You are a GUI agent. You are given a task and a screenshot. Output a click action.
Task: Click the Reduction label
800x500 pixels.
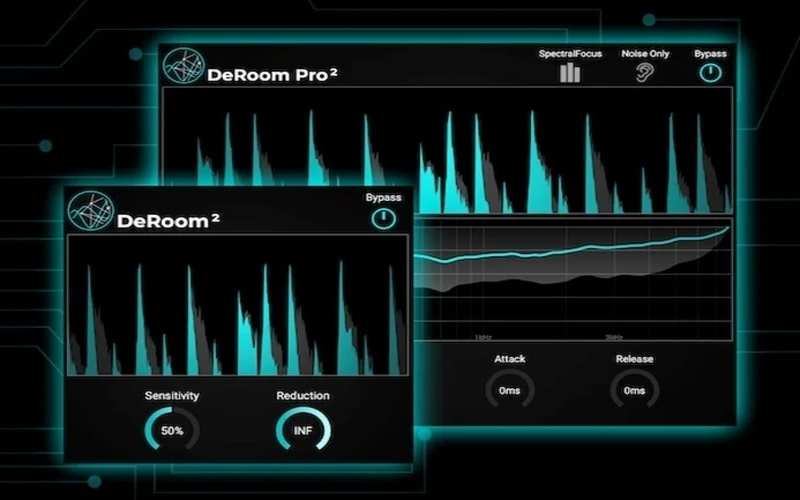click(303, 395)
